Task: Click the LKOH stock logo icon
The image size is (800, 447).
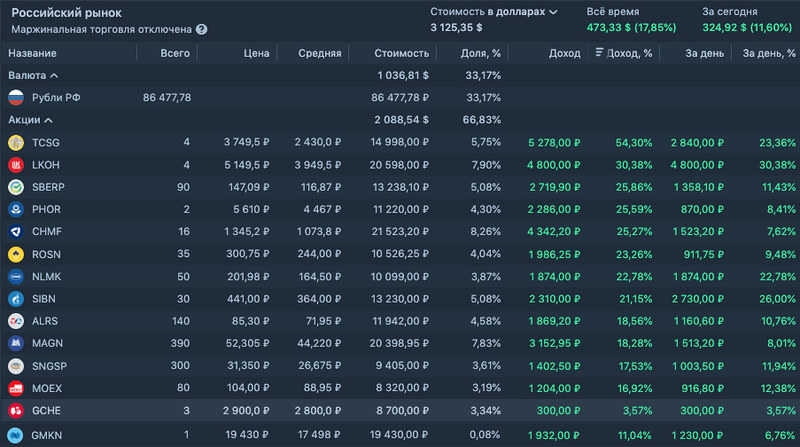Action: (x=16, y=165)
